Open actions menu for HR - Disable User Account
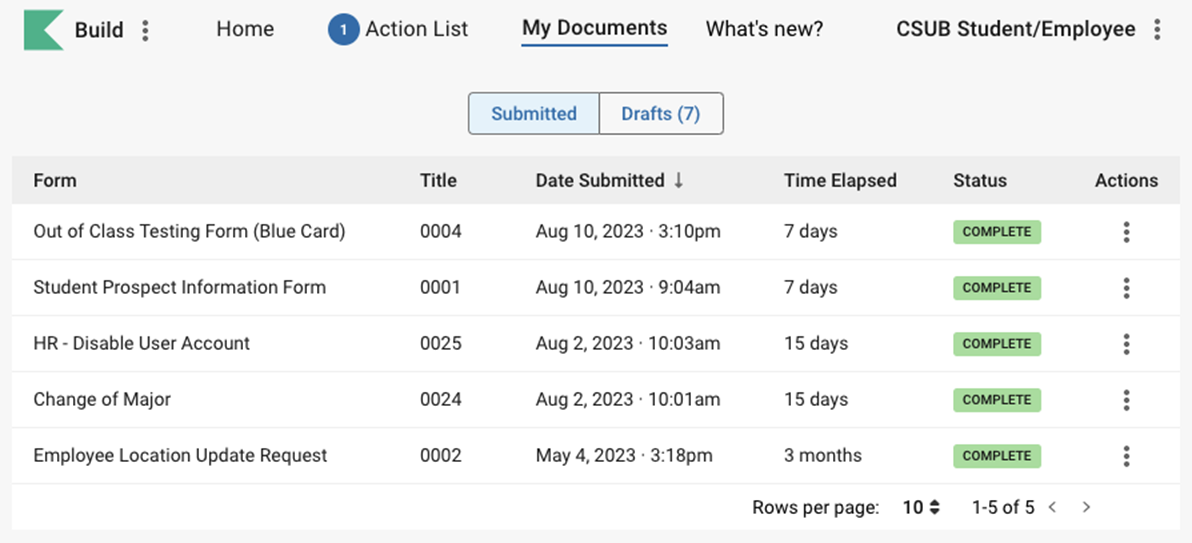This screenshot has height=543, width=1192. click(1126, 344)
